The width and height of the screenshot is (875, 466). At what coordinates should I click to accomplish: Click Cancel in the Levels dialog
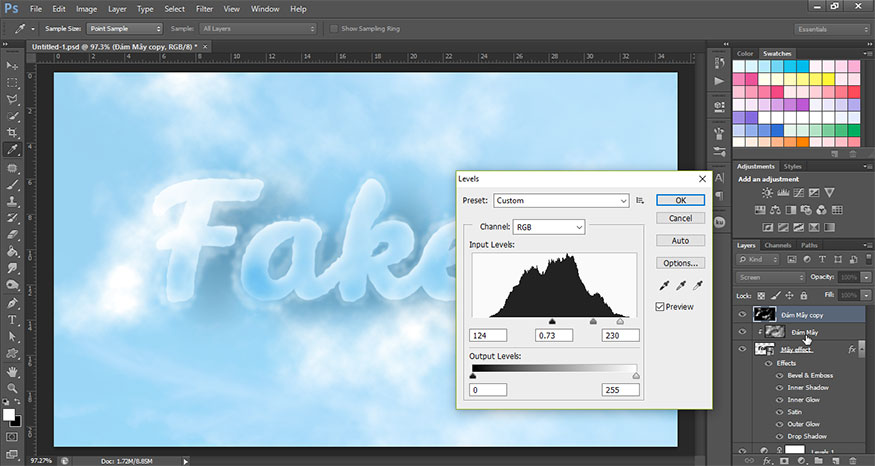coord(681,218)
